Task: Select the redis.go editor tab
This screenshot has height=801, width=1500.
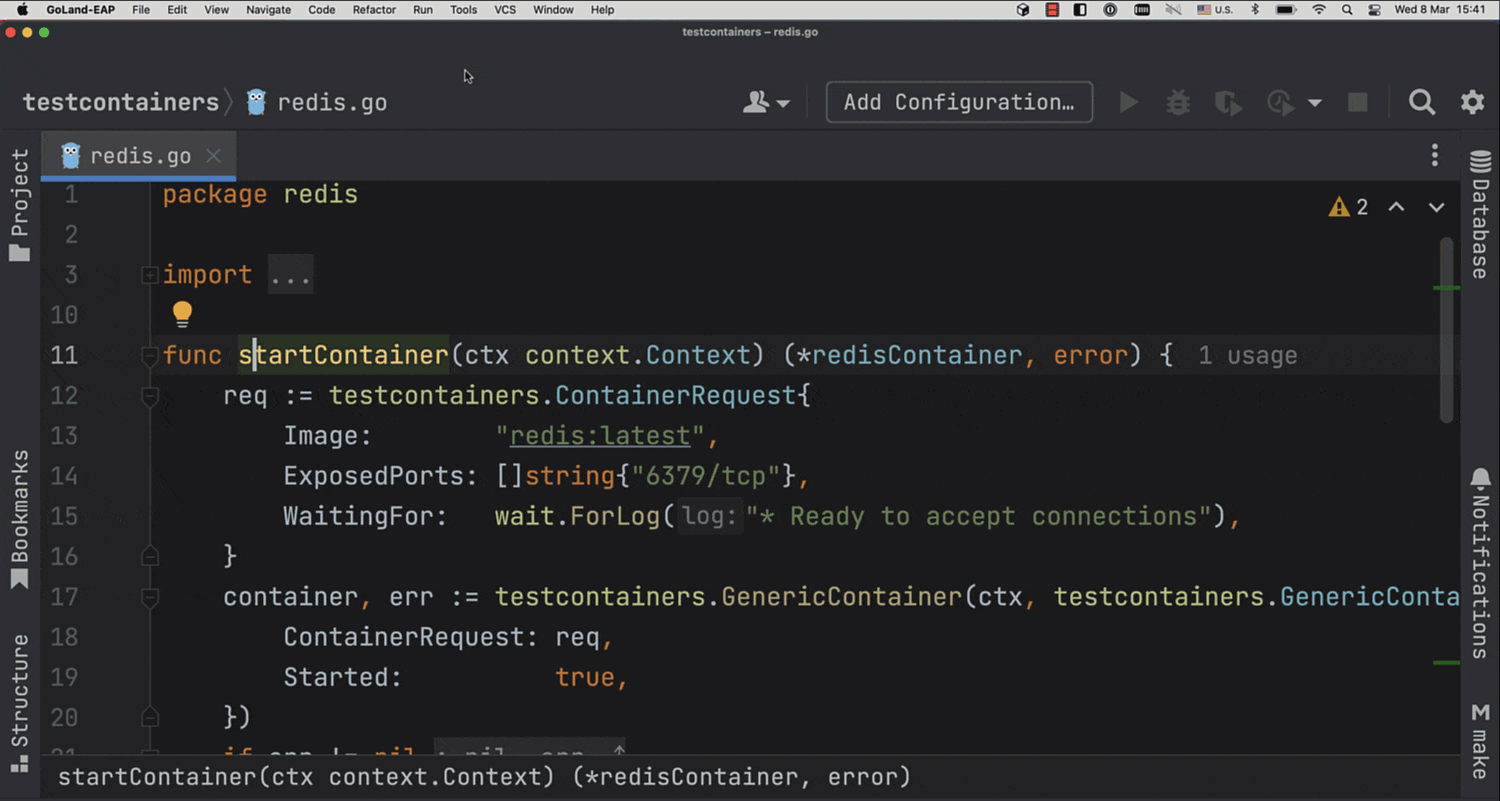Action: pyautogui.click(x=139, y=156)
